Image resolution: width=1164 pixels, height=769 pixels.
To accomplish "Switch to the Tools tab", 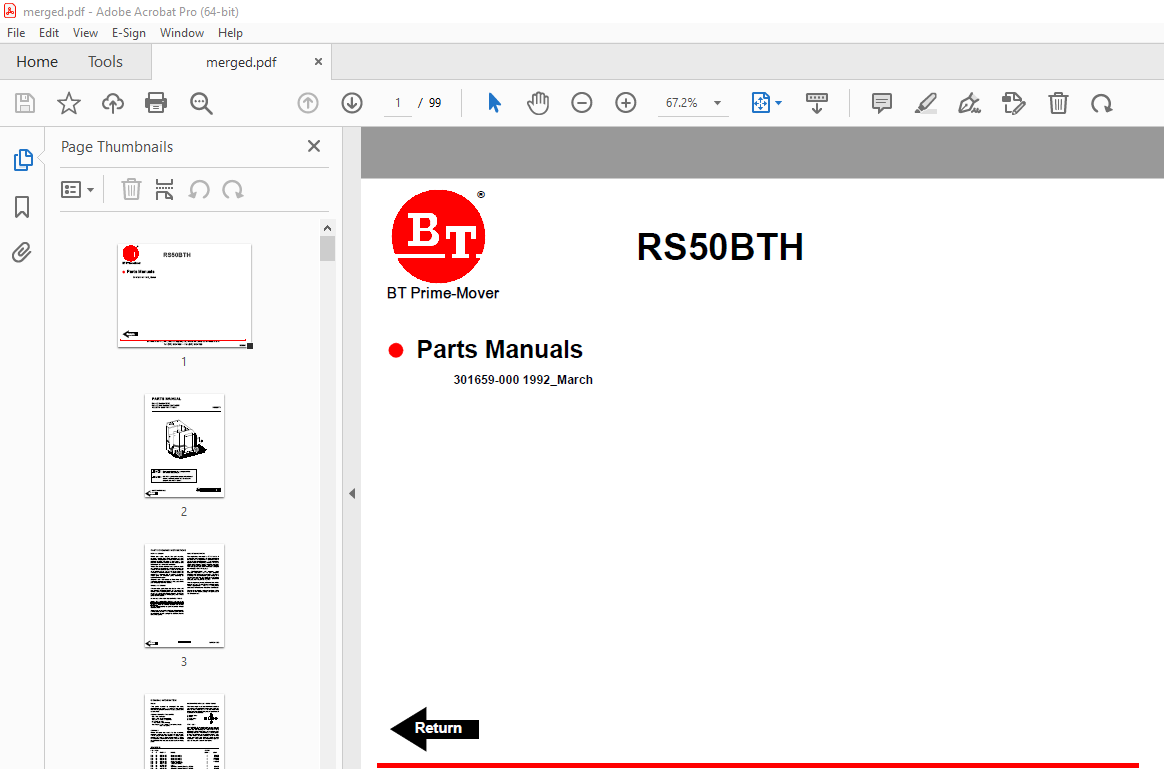I will coord(105,62).
